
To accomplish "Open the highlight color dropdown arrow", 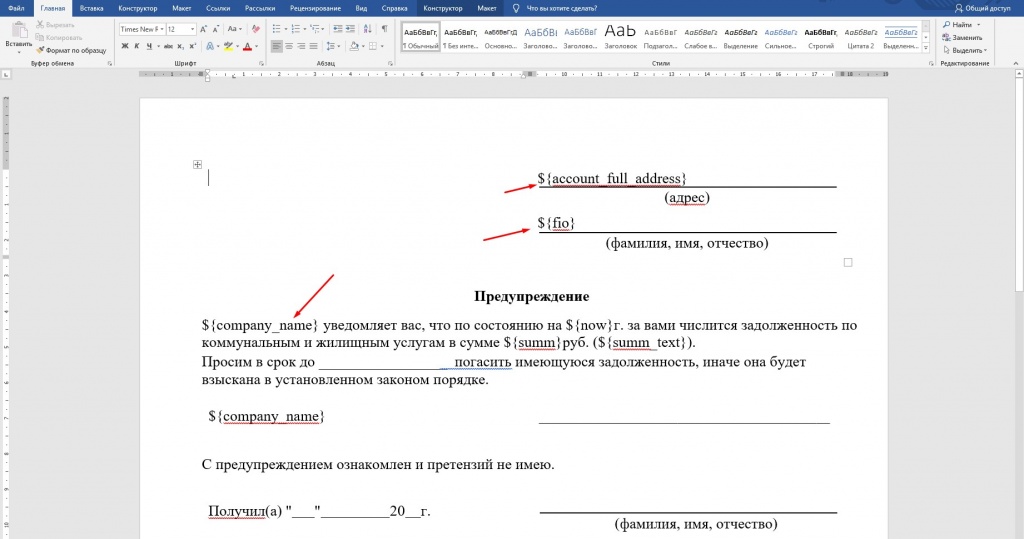I will (x=236, y=46).
